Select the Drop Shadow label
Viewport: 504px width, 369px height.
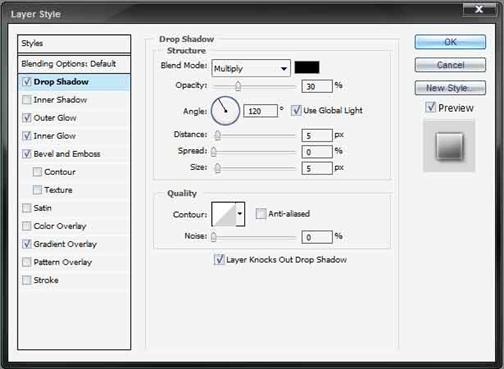click(61, 82)
